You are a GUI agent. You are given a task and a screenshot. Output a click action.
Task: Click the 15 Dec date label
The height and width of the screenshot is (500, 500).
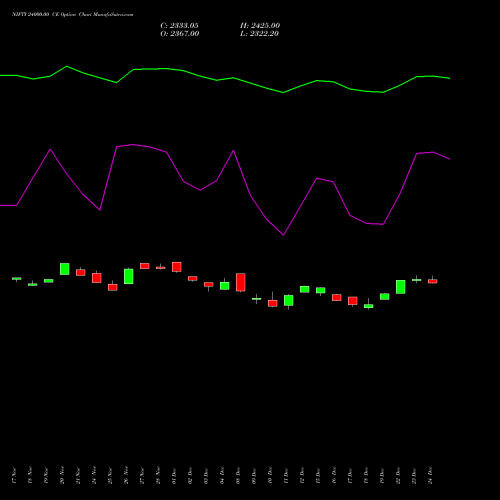pyautogui.click(x=318, y=475)
